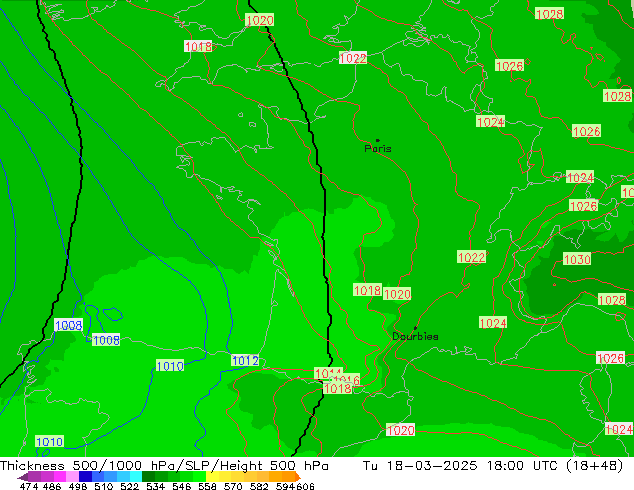Click the Paris city label
This screenshot has height=490, width=634.
[378, 149]
